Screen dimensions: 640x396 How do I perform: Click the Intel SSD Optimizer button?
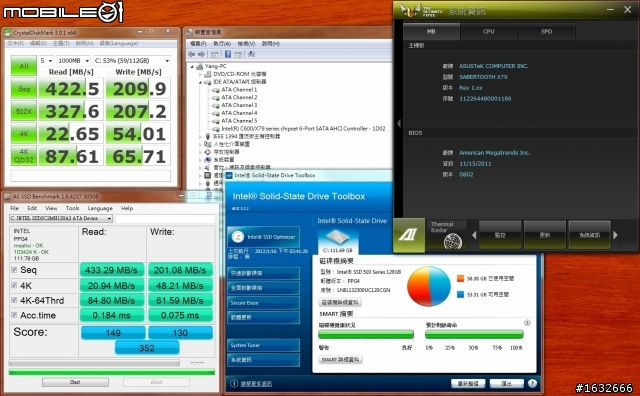(263, 237)
